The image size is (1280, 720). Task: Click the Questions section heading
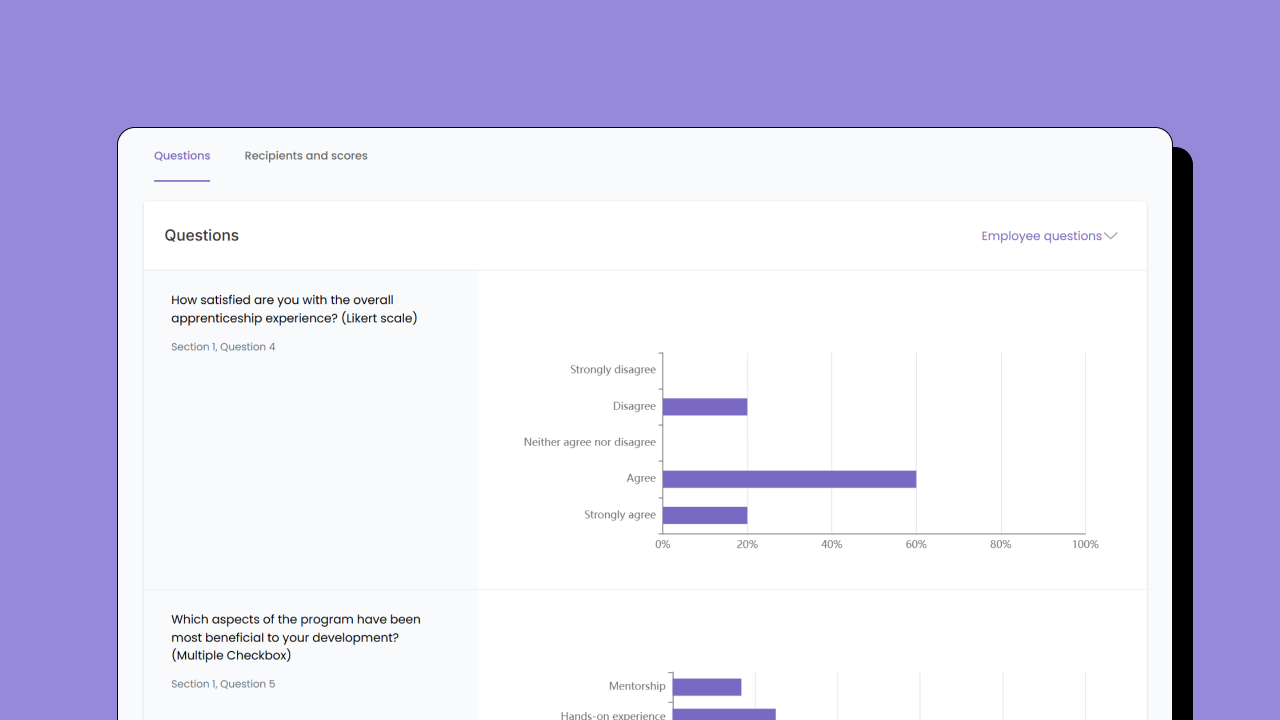[202, 236]
